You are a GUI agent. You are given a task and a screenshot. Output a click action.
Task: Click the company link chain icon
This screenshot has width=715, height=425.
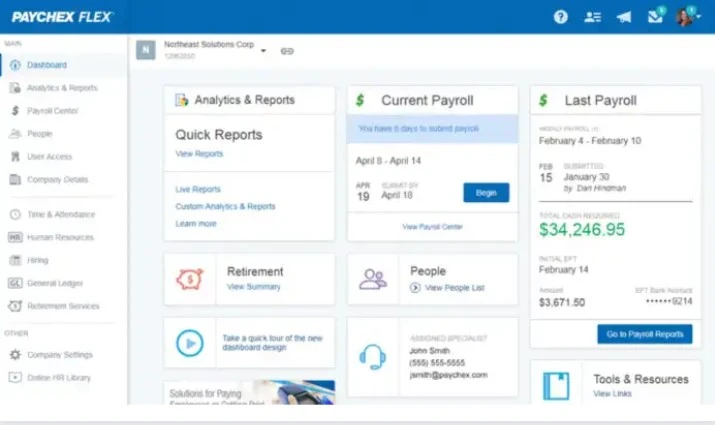coord(287,51)
